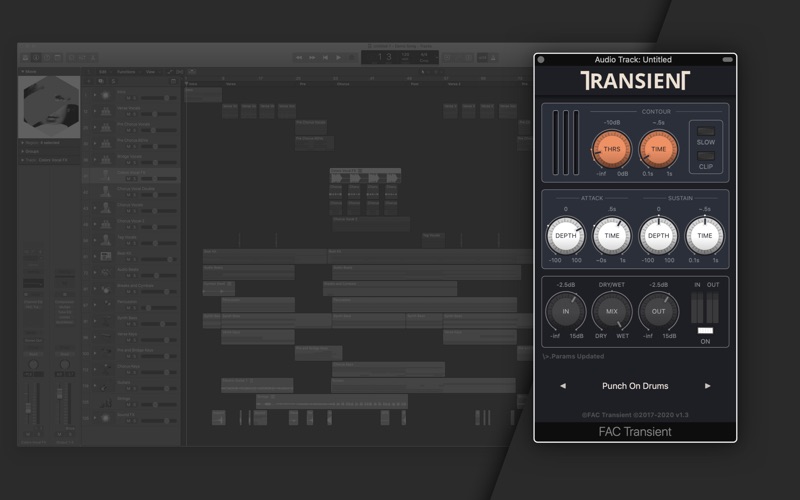The height and width of the screenshot is (500, 800).
Task: Click the IN OUT level meters
Action: coord(705,308)
